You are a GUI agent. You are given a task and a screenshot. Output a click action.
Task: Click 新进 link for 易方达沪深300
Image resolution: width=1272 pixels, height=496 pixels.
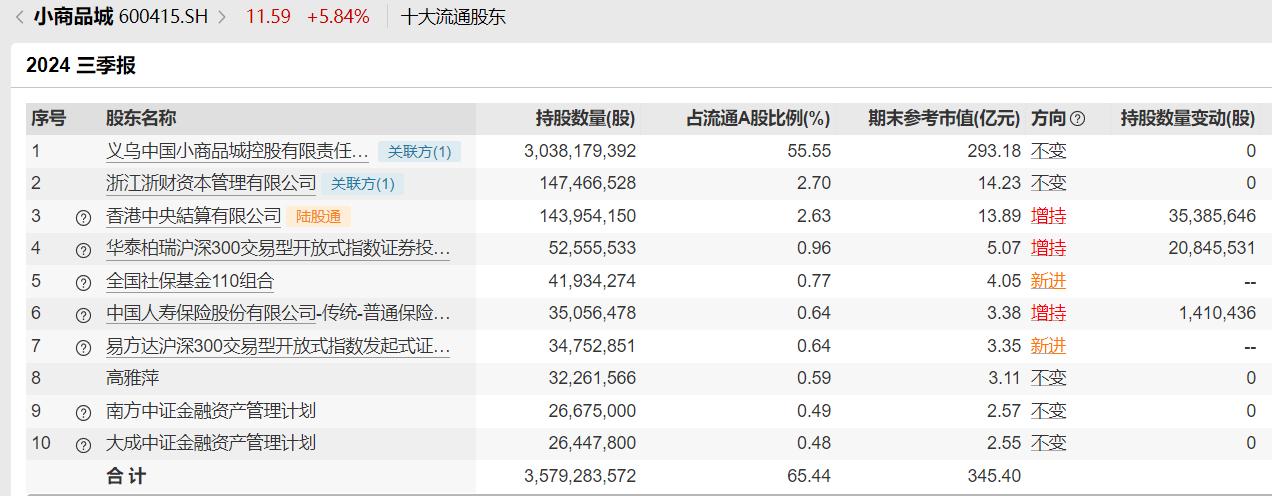[x=1049, y=346]
